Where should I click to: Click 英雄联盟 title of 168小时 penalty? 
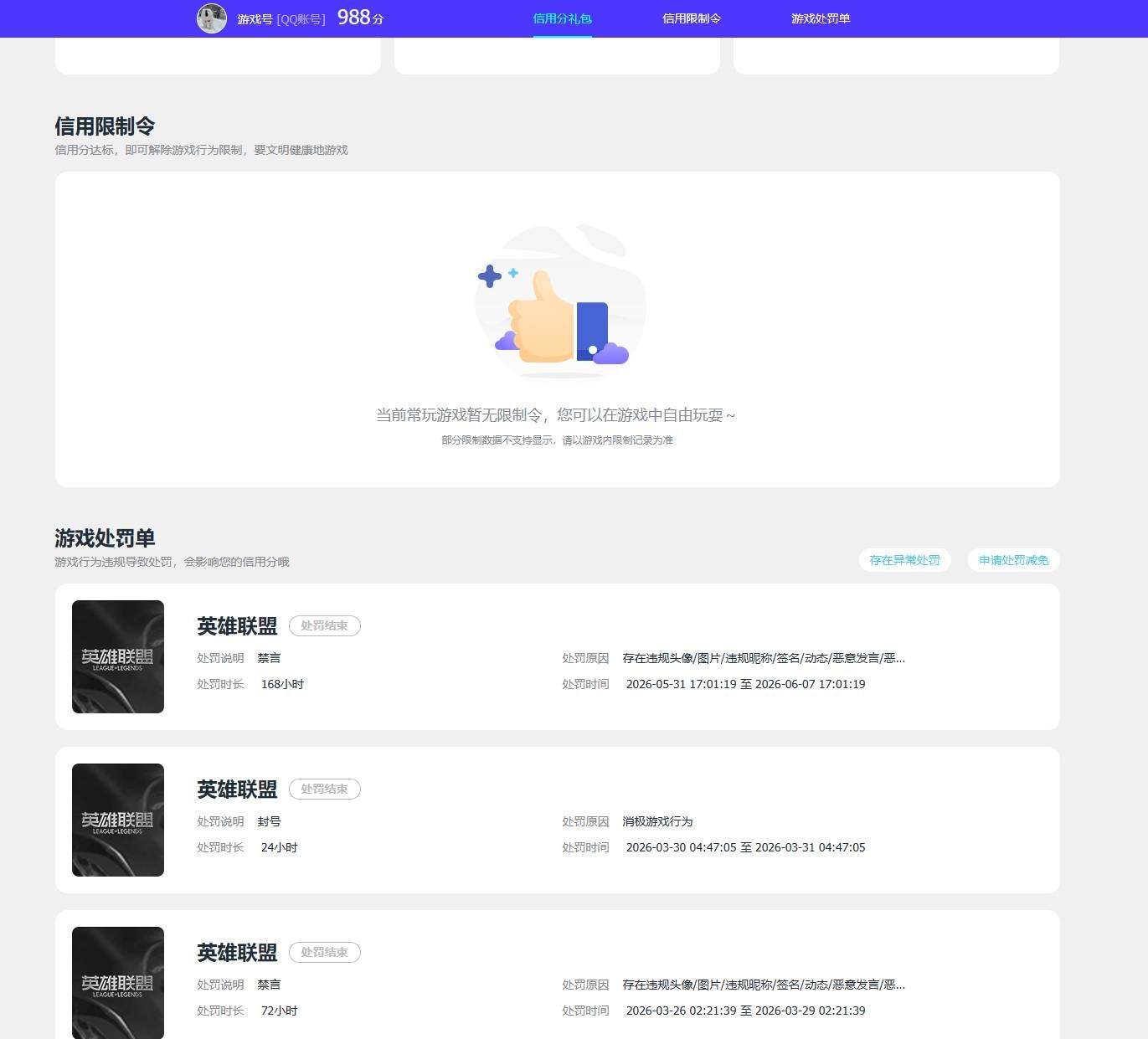(x=237, y=626)
